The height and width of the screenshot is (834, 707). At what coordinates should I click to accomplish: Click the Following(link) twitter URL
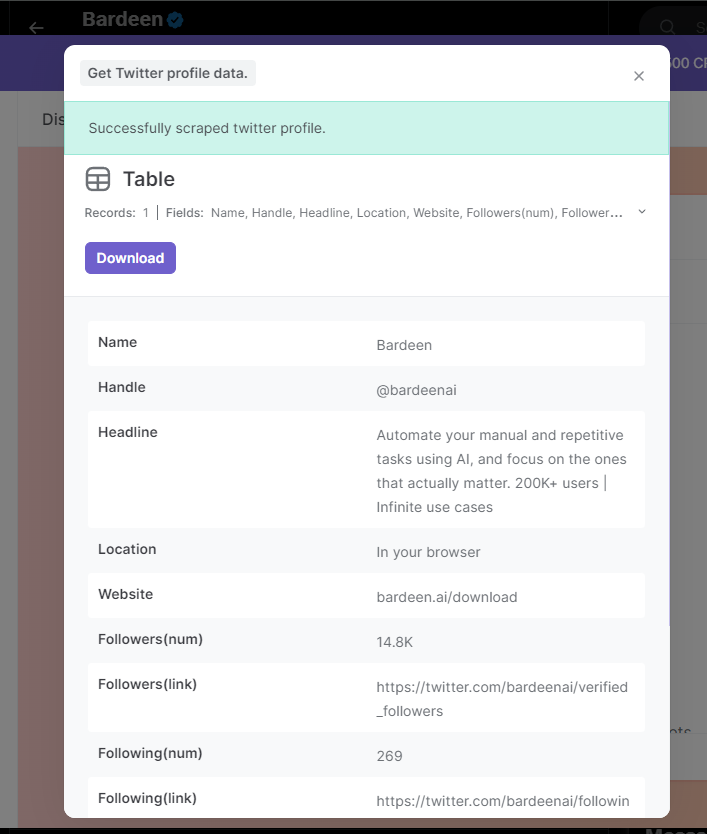502,800
